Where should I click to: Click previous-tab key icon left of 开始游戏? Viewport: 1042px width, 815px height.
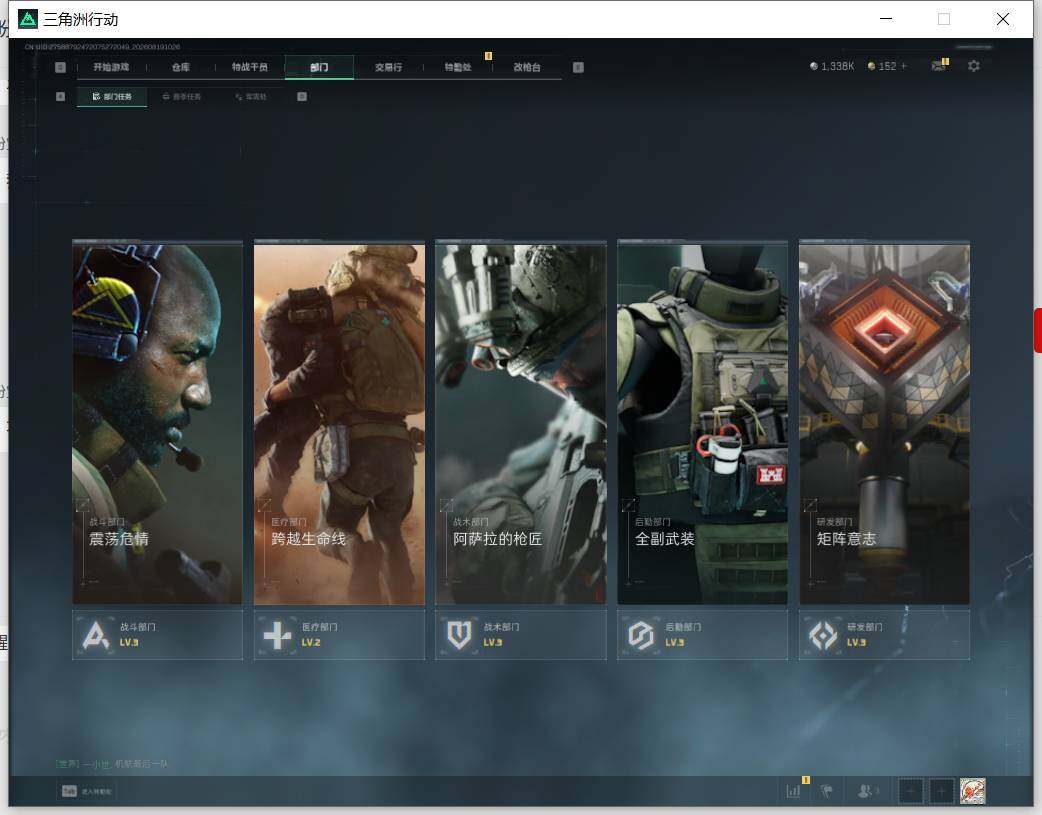tap(60, 67)
